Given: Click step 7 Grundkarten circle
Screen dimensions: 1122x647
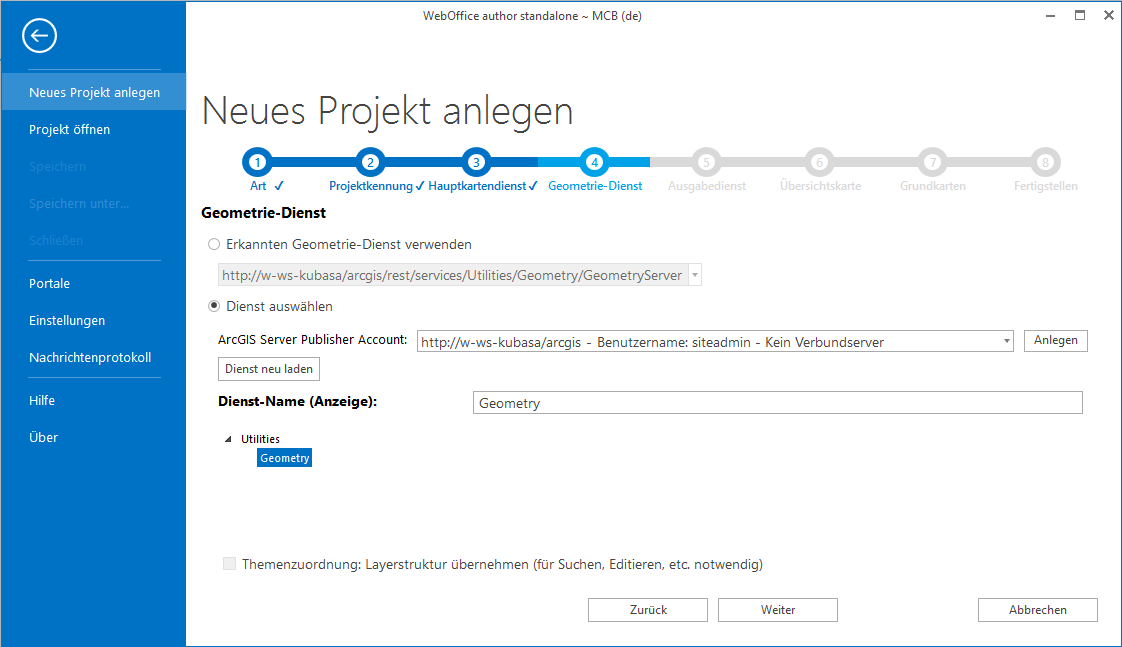Looking at the screenshot, I should (x=932, y=161).
